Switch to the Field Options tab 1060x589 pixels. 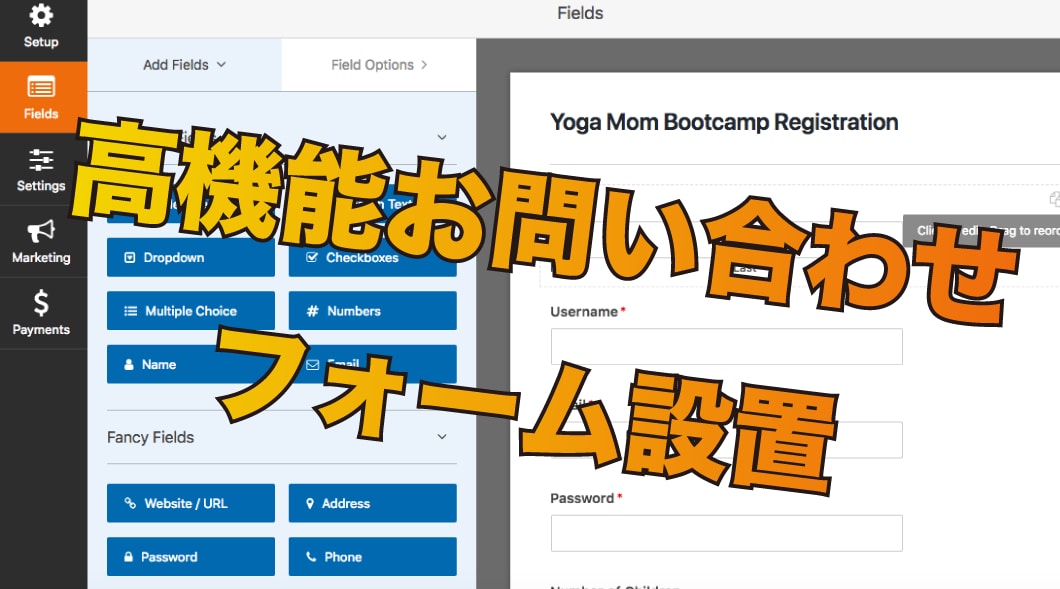(379, 65)
